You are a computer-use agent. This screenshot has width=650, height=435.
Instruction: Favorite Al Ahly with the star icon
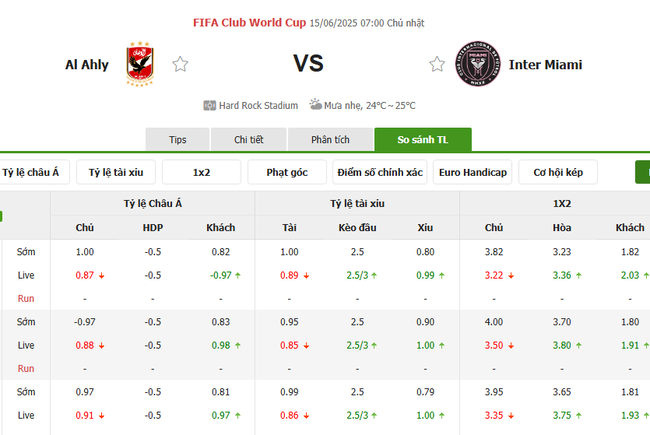[x=180, y=65]
